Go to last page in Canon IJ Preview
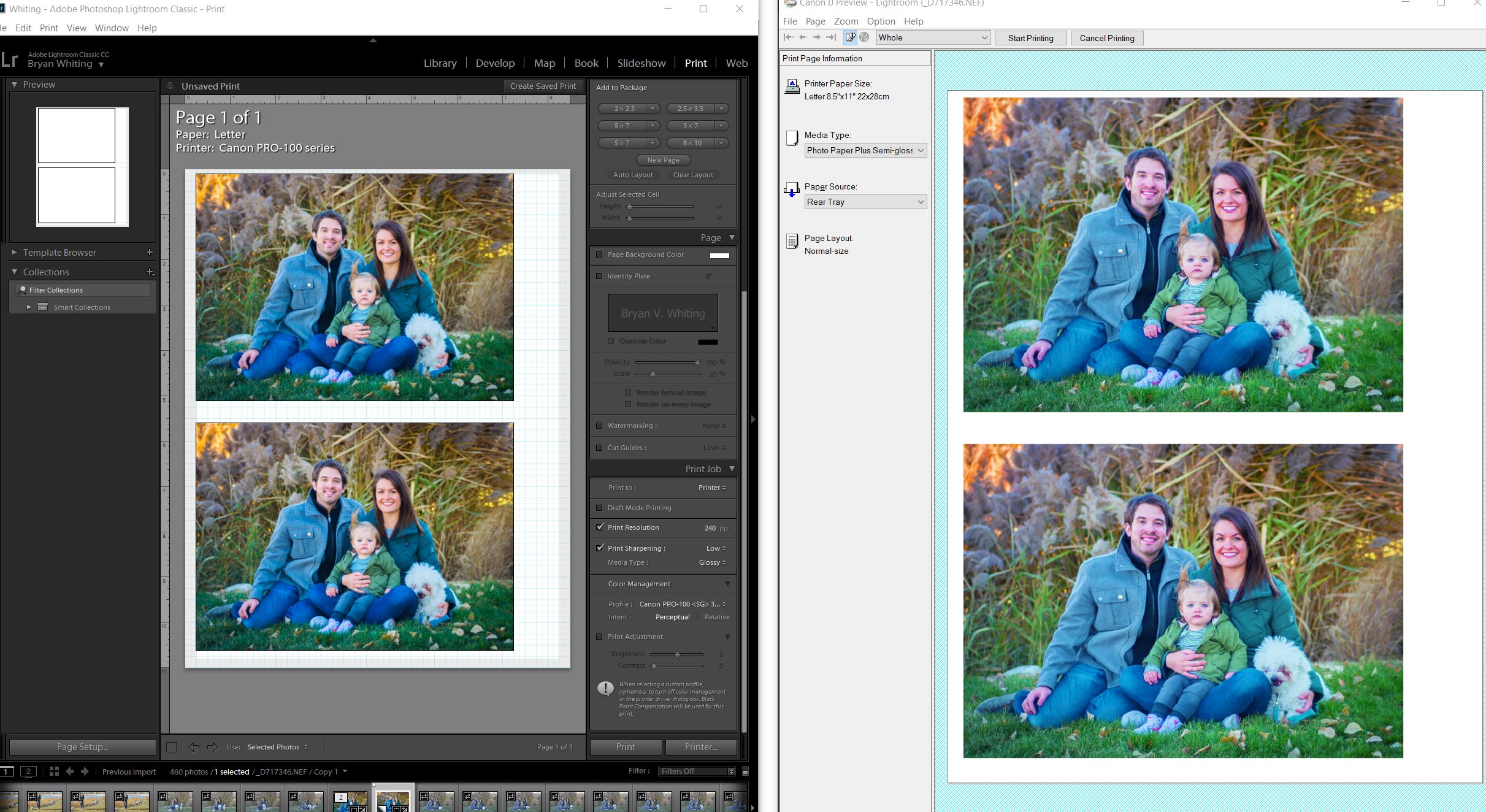The image size is (1486, 812). click(831, 37)
